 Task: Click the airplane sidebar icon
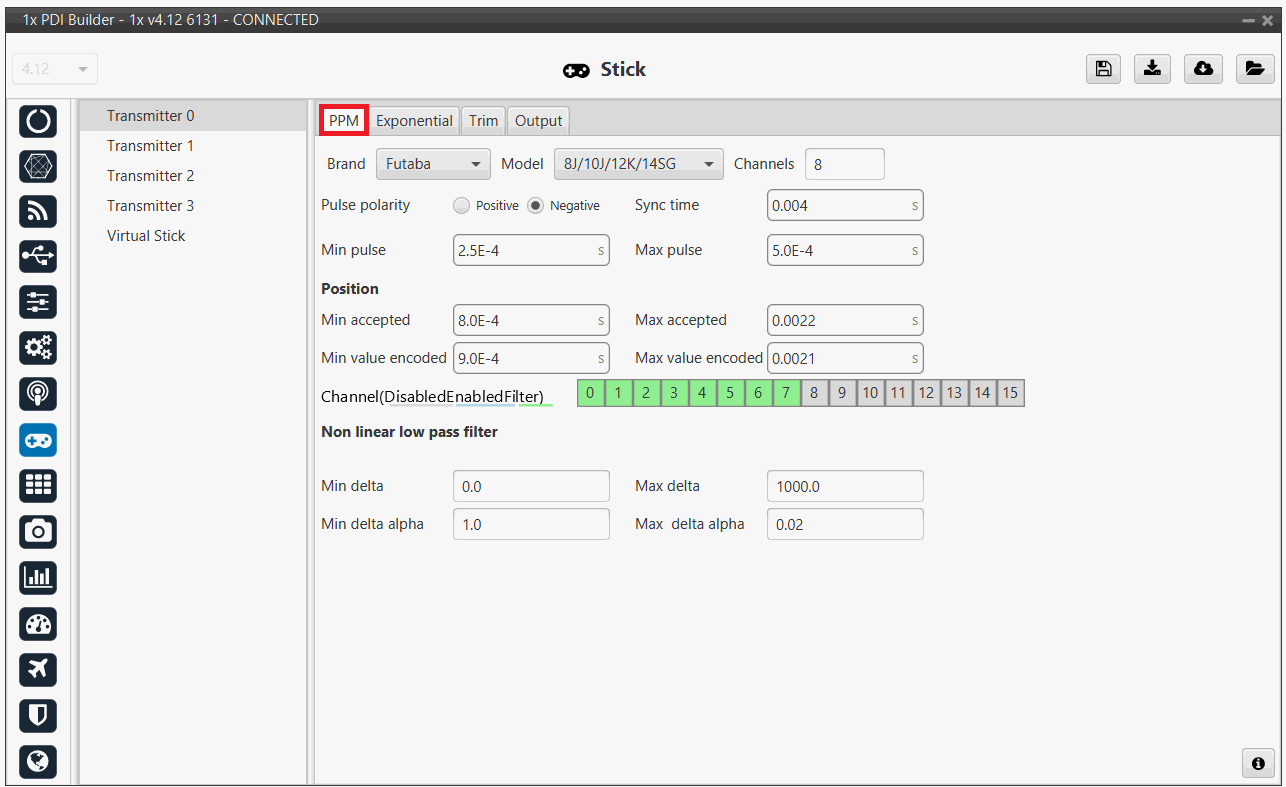coord(38,669)
